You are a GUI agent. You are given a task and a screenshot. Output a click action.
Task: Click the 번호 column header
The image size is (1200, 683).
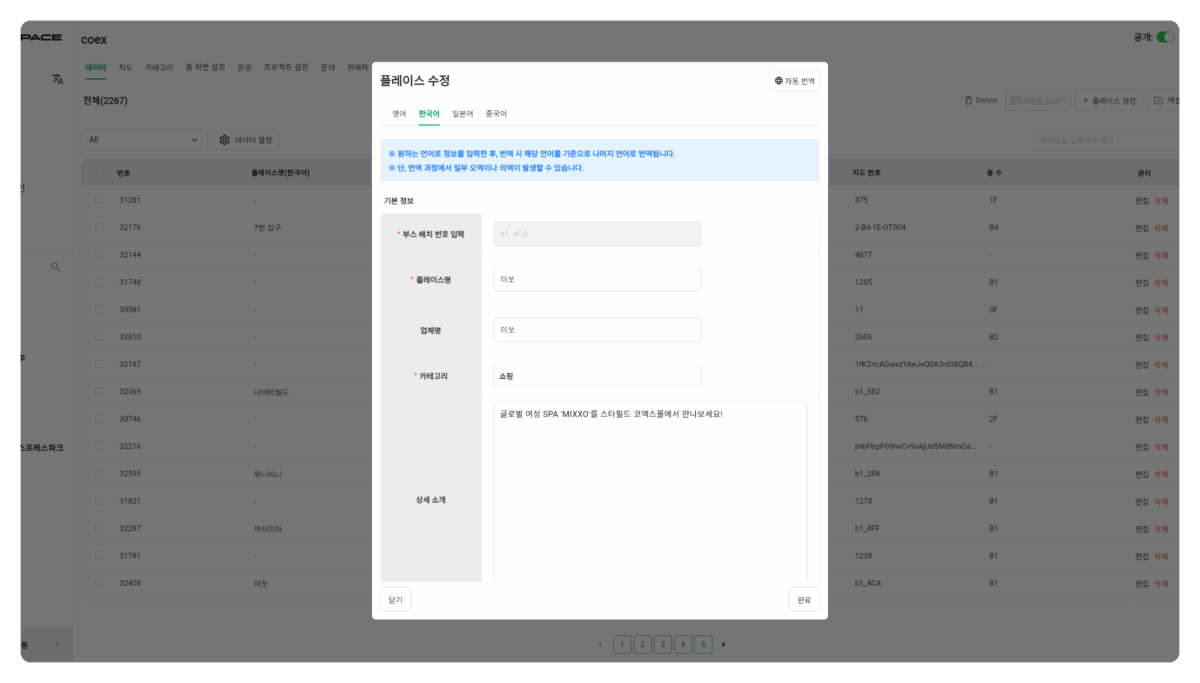click(x=124, y=173)
